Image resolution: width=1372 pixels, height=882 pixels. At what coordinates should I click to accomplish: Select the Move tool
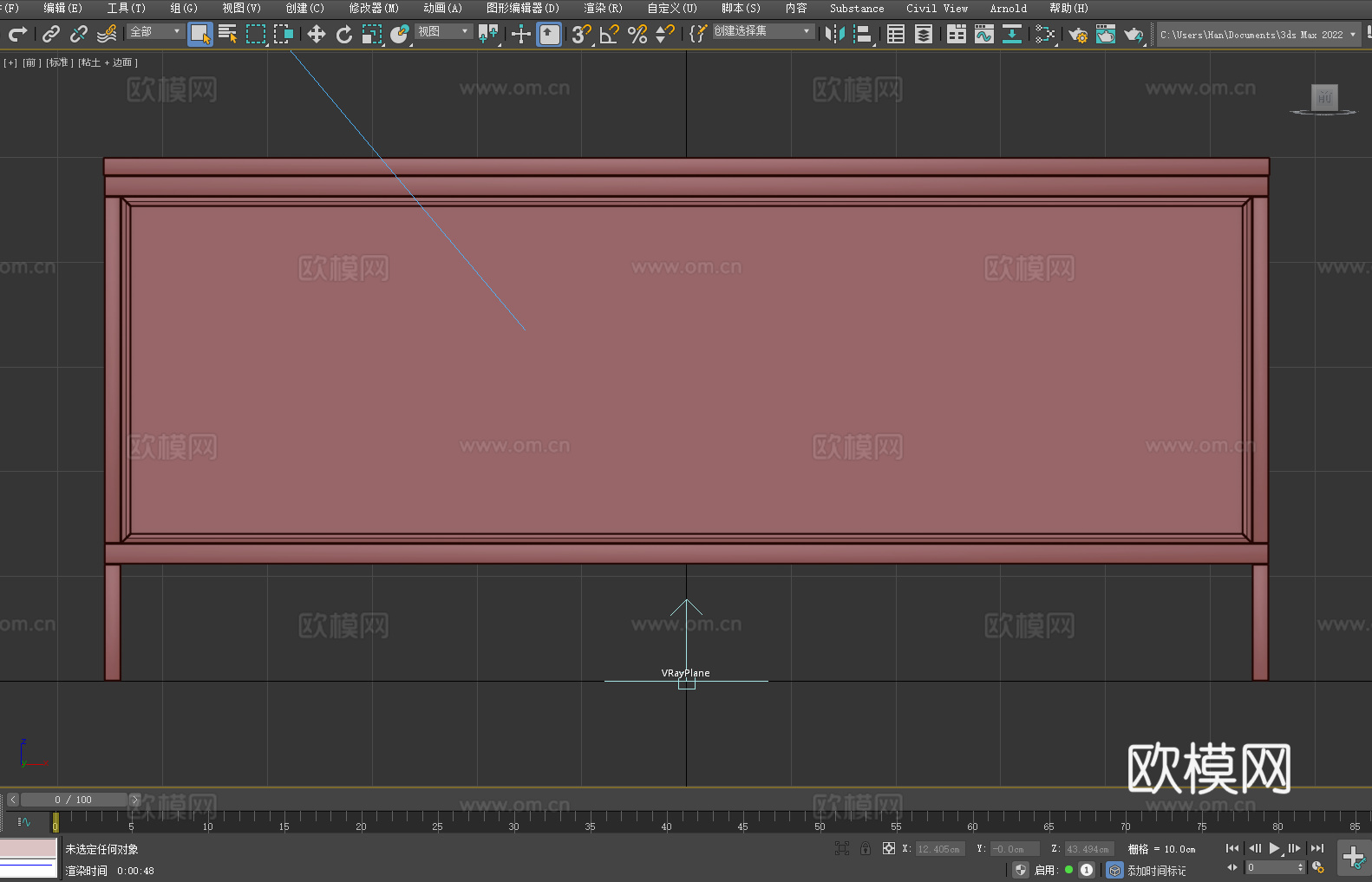(x=316, y=34)
